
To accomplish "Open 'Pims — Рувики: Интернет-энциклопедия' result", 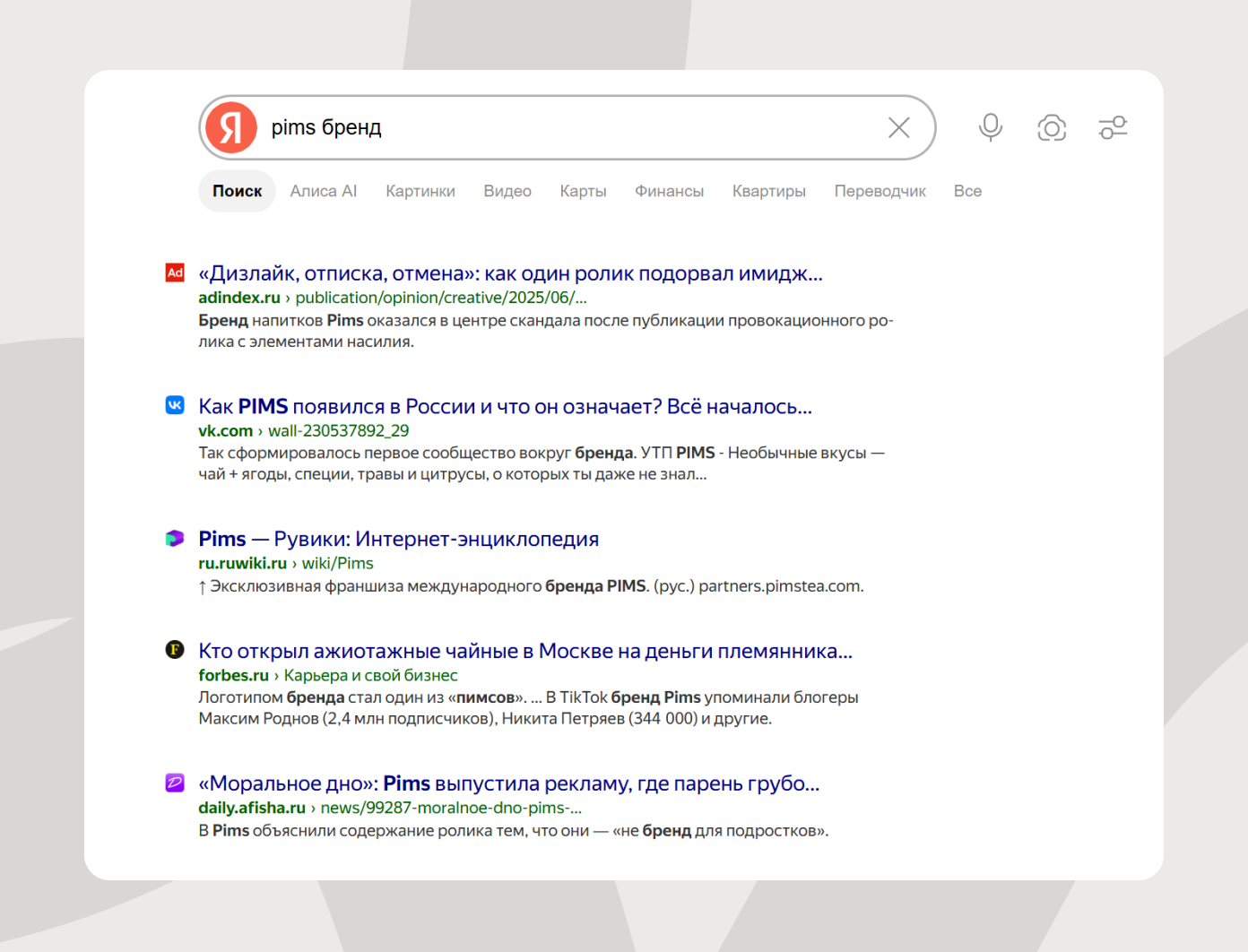I will click(398, 539).
